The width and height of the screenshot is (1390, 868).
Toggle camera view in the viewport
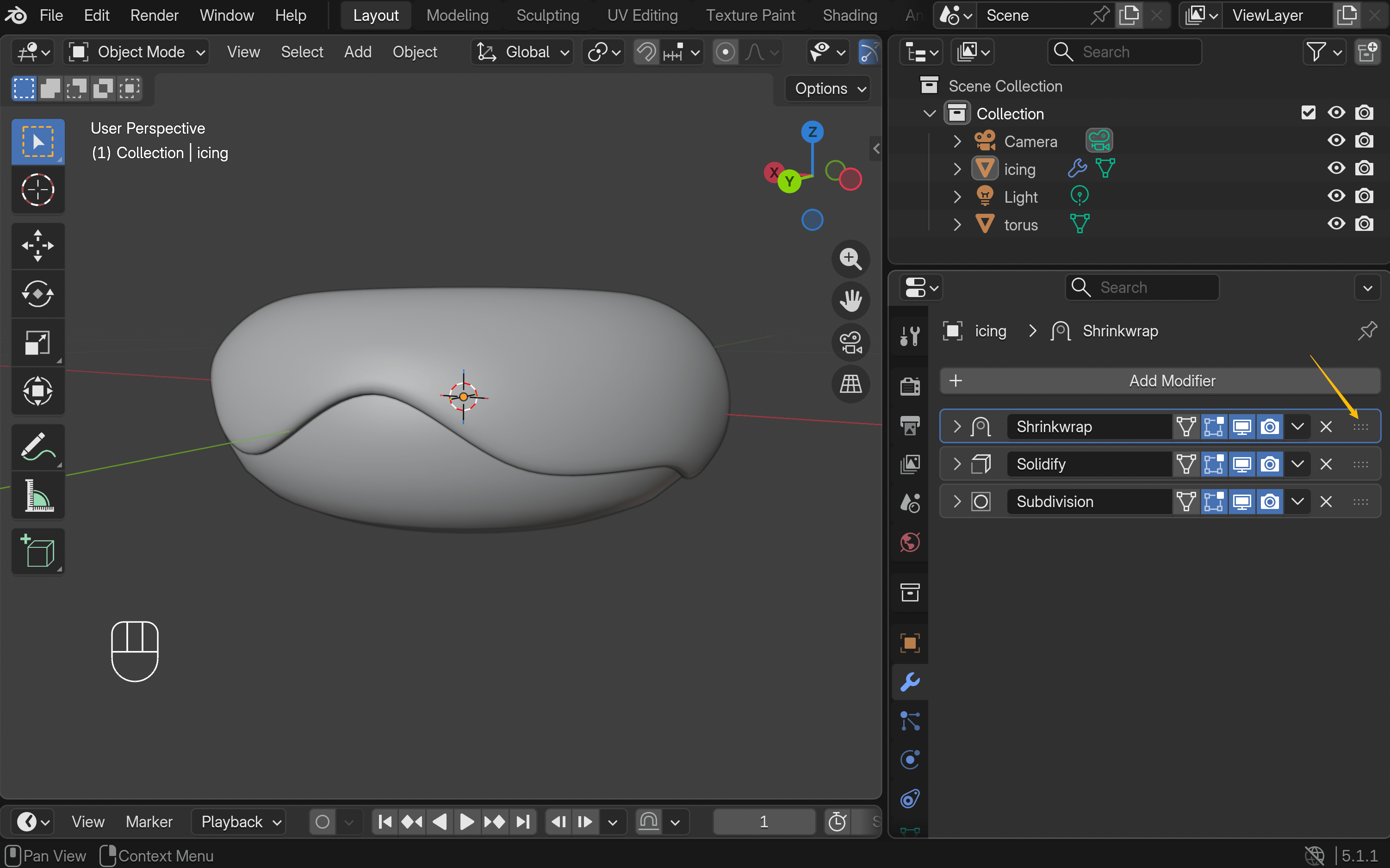click(x=850, y=343)
